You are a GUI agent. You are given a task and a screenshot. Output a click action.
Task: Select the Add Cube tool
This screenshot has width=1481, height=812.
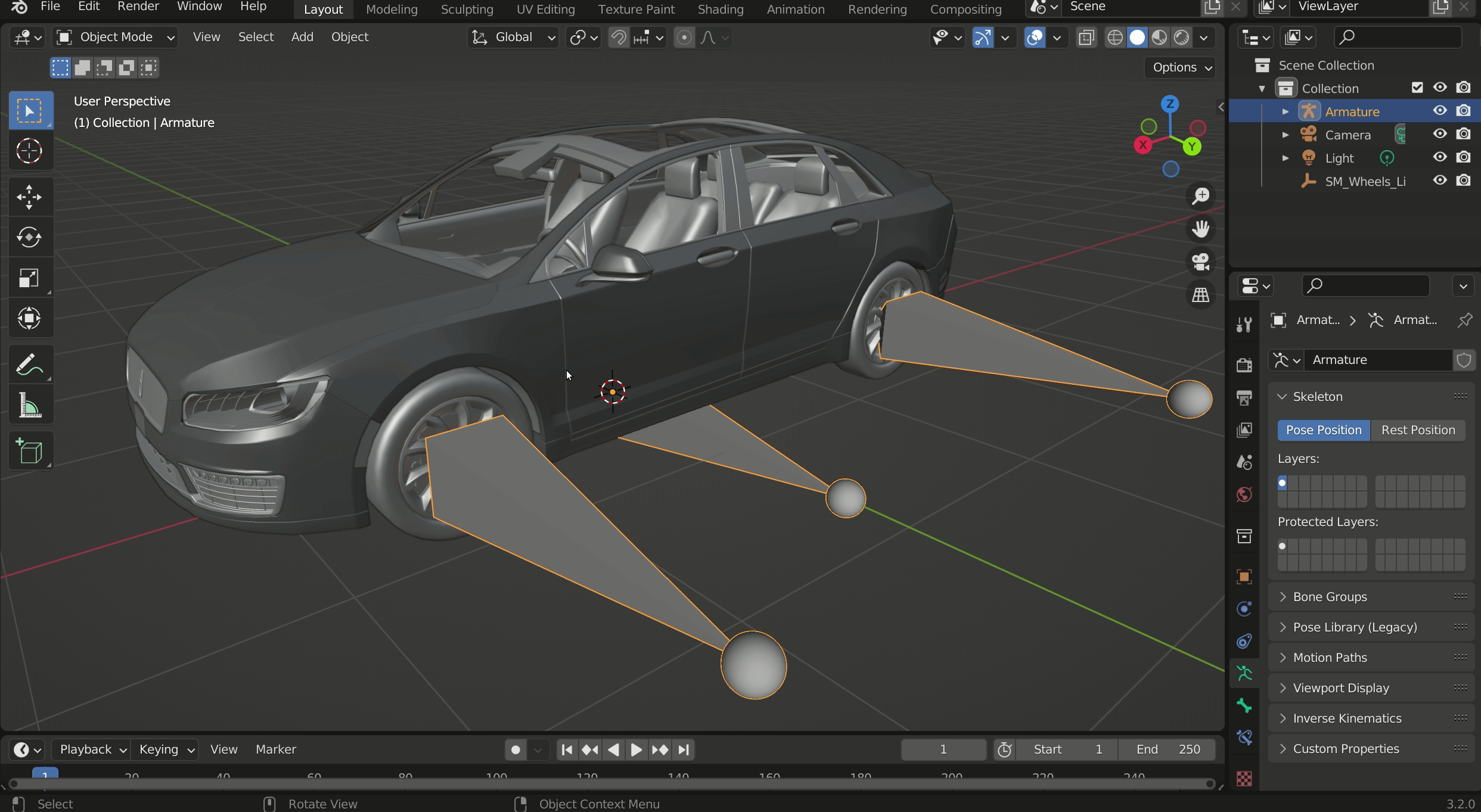click(29, 451)
